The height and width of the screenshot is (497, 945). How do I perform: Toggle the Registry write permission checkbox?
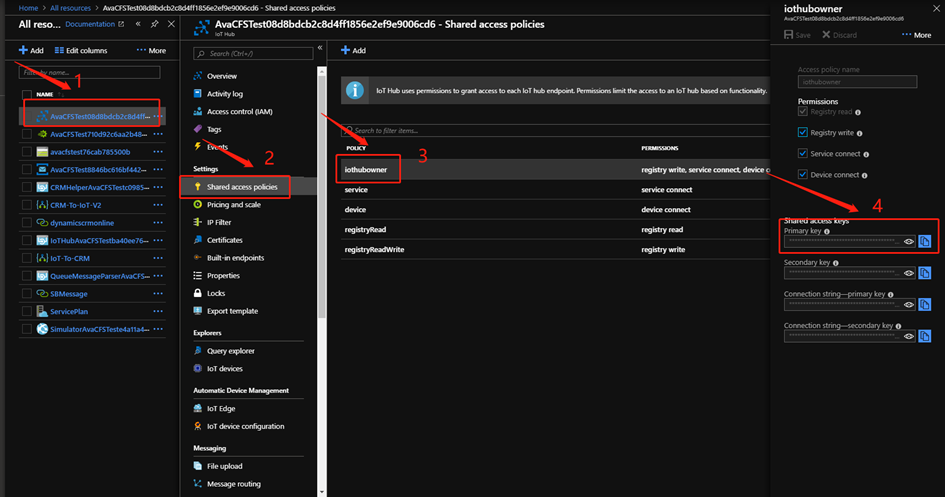[802, 132]
